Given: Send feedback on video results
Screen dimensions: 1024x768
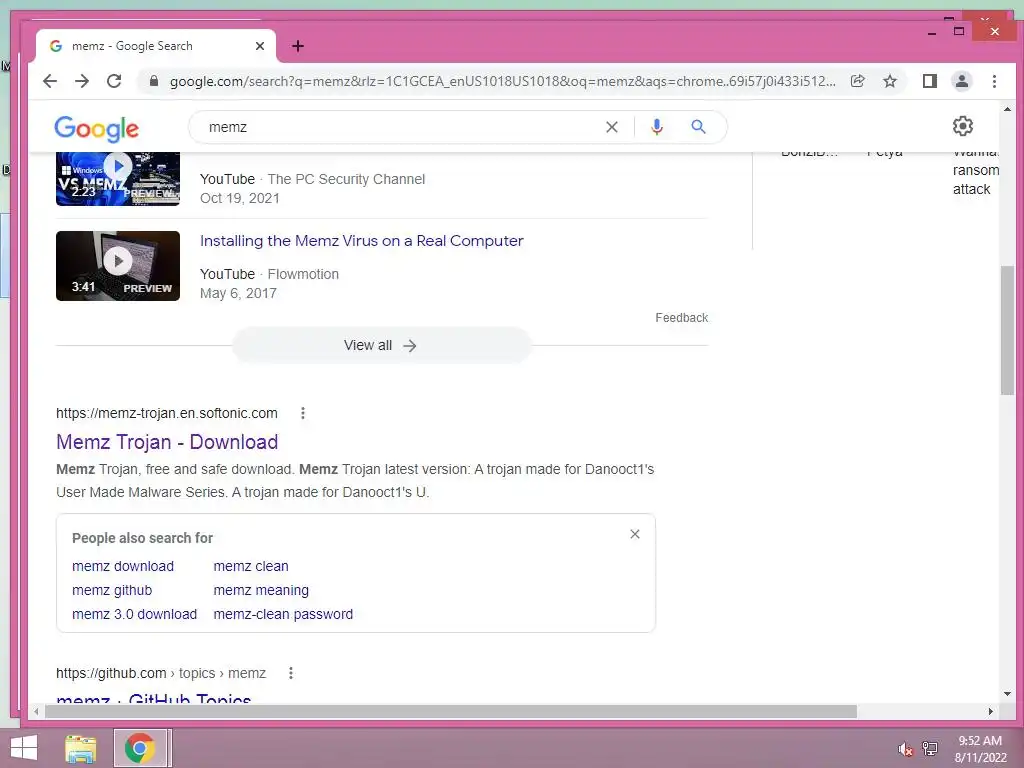Looking at the screenshot, I should [x=681, y=318].
